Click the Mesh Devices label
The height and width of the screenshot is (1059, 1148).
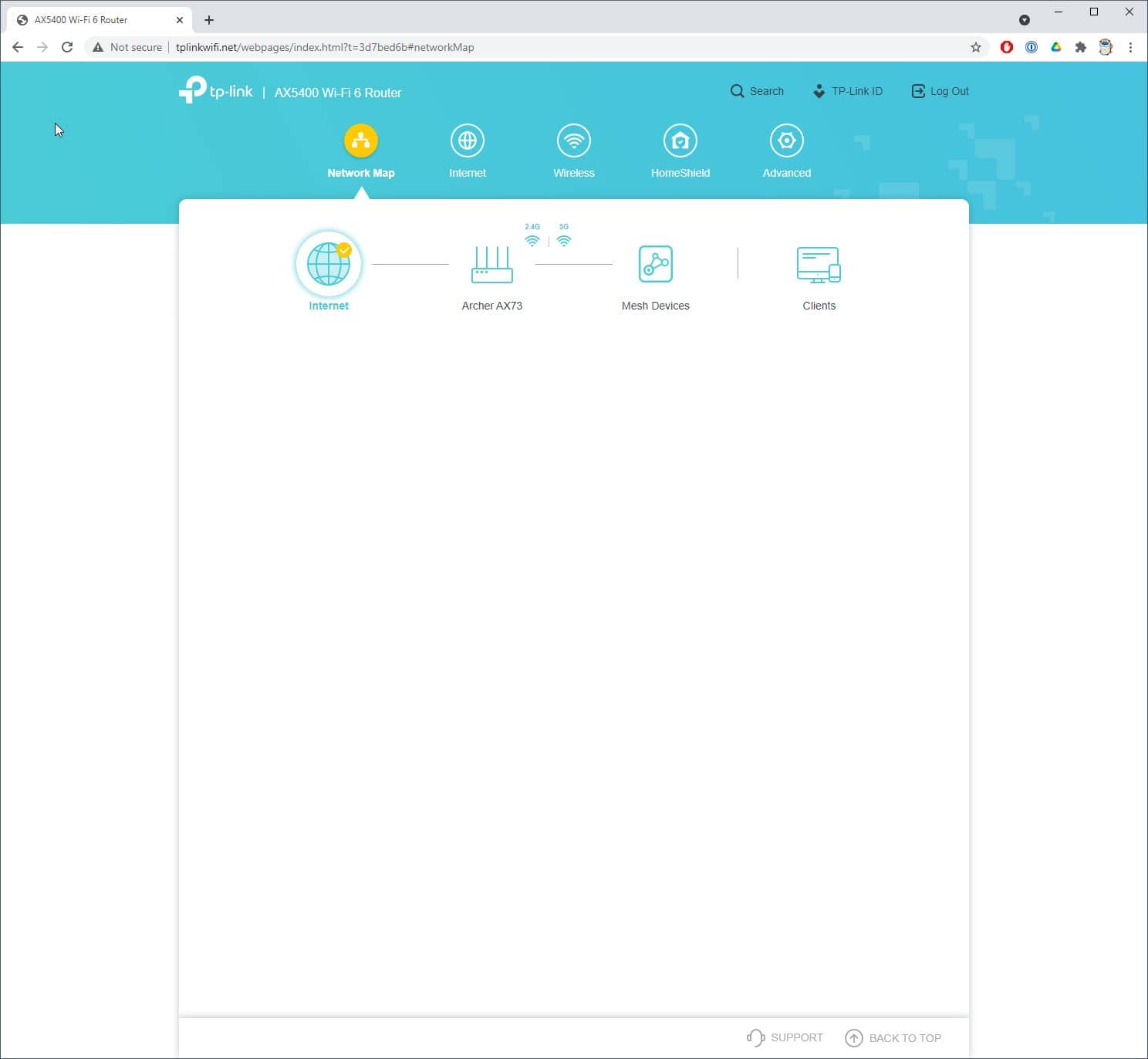656,306
